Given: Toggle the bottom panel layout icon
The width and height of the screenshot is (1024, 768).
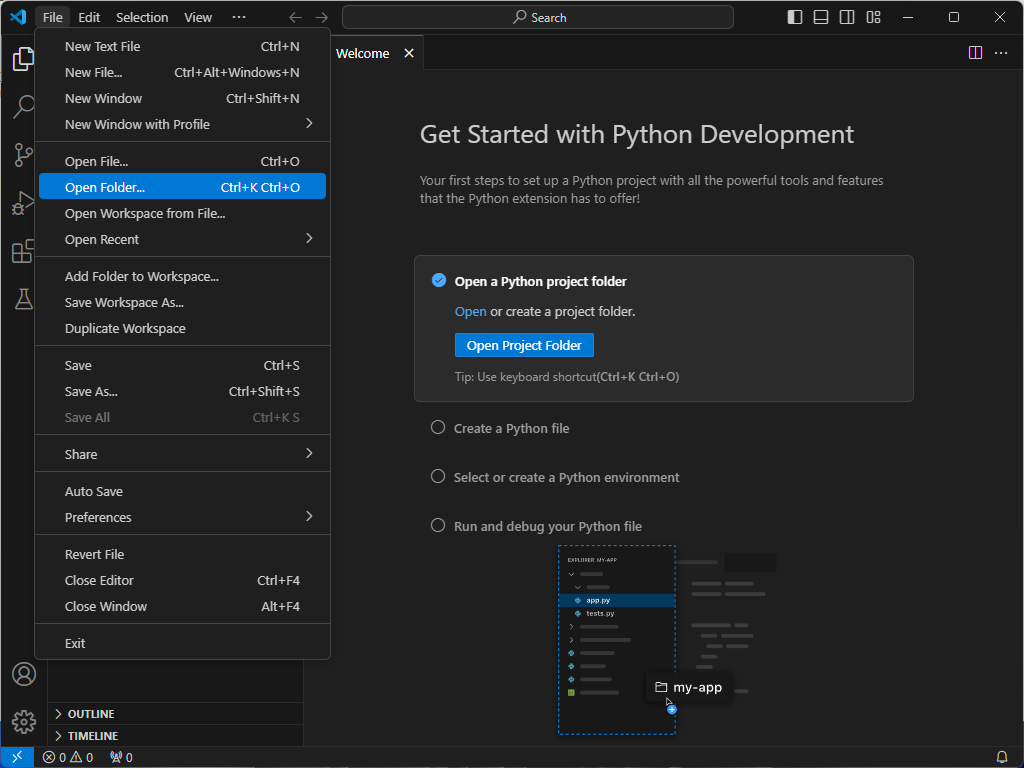Looking at the screenshot, I should coord(821,17).
